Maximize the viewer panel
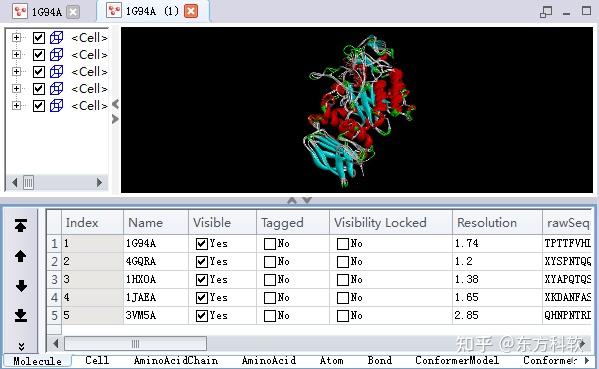 (586, 11)
